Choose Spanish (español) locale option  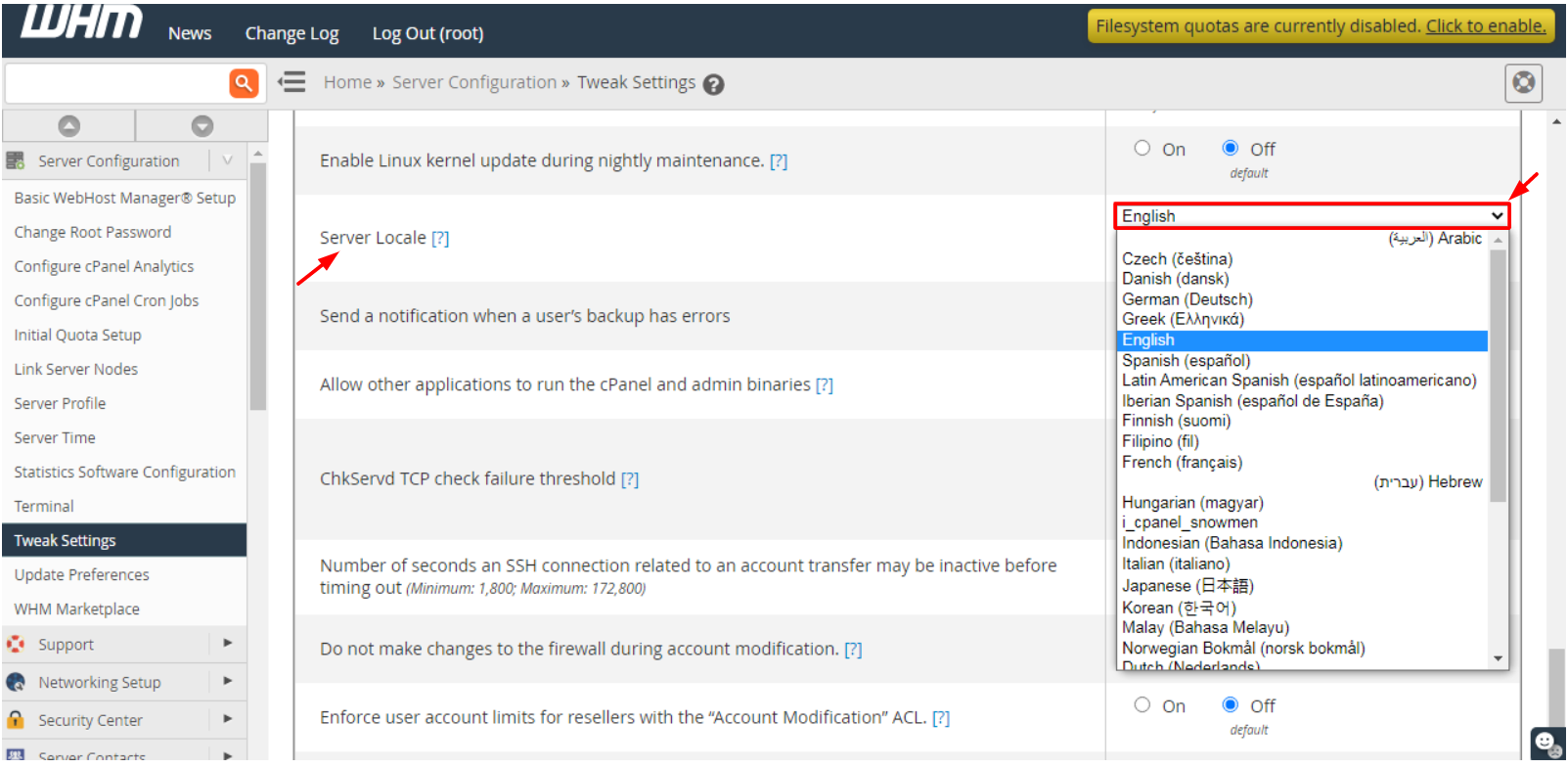point(1302,361)
